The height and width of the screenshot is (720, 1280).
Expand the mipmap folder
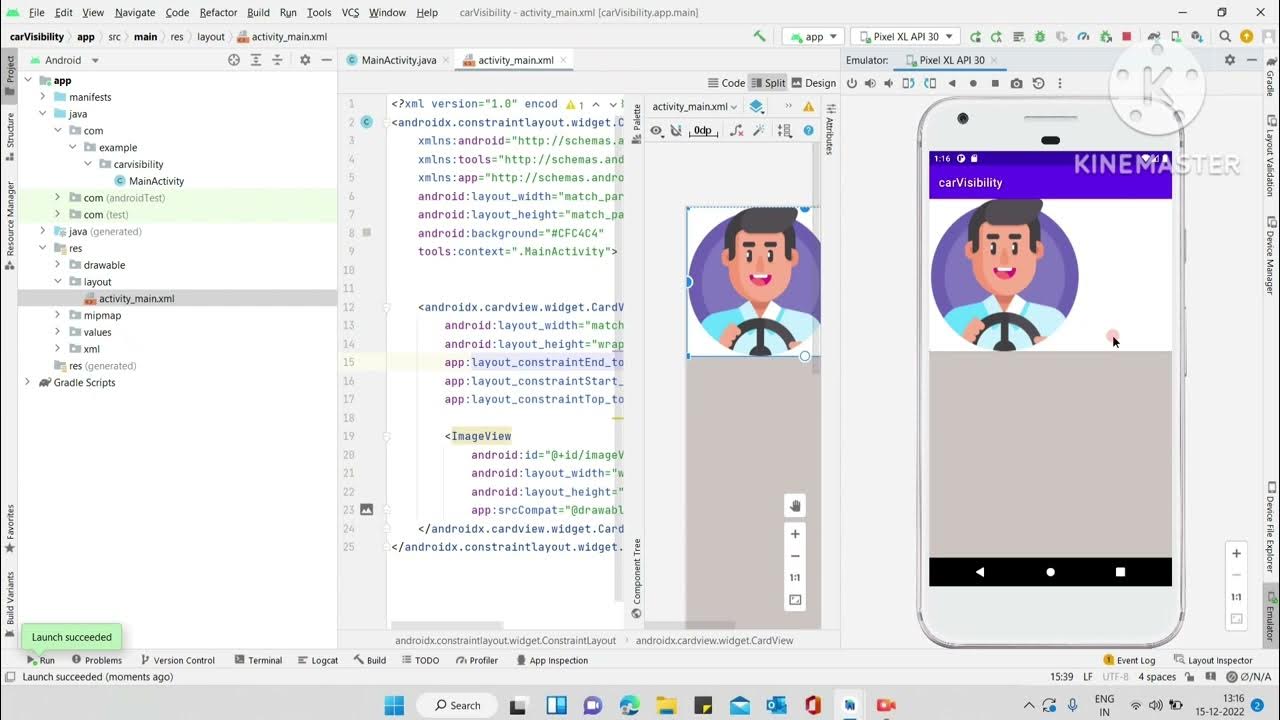point(57,315)
